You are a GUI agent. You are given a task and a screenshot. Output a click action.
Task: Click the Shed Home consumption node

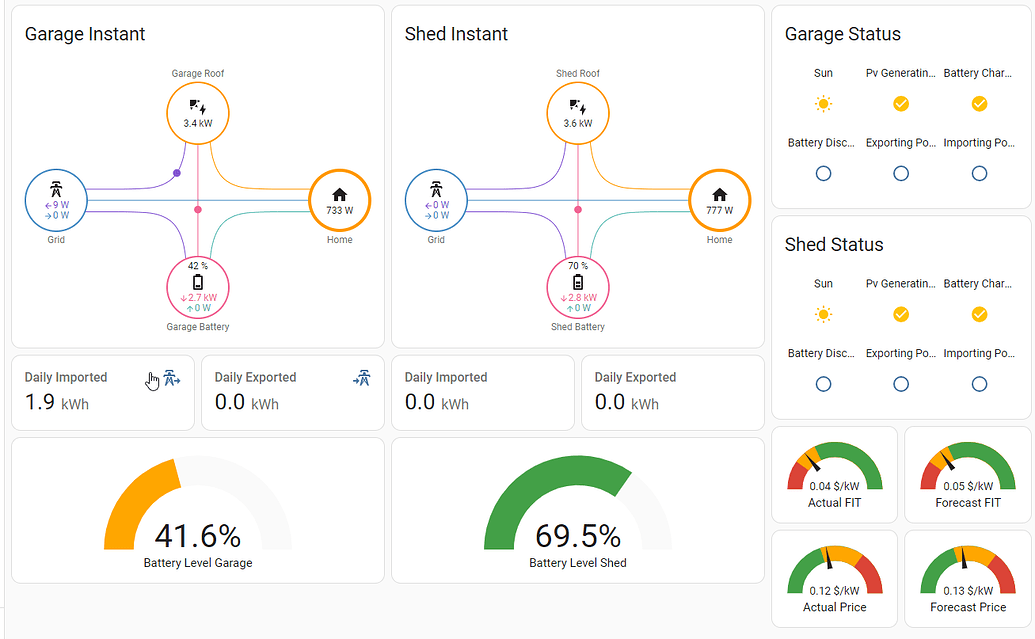(719, 201)
